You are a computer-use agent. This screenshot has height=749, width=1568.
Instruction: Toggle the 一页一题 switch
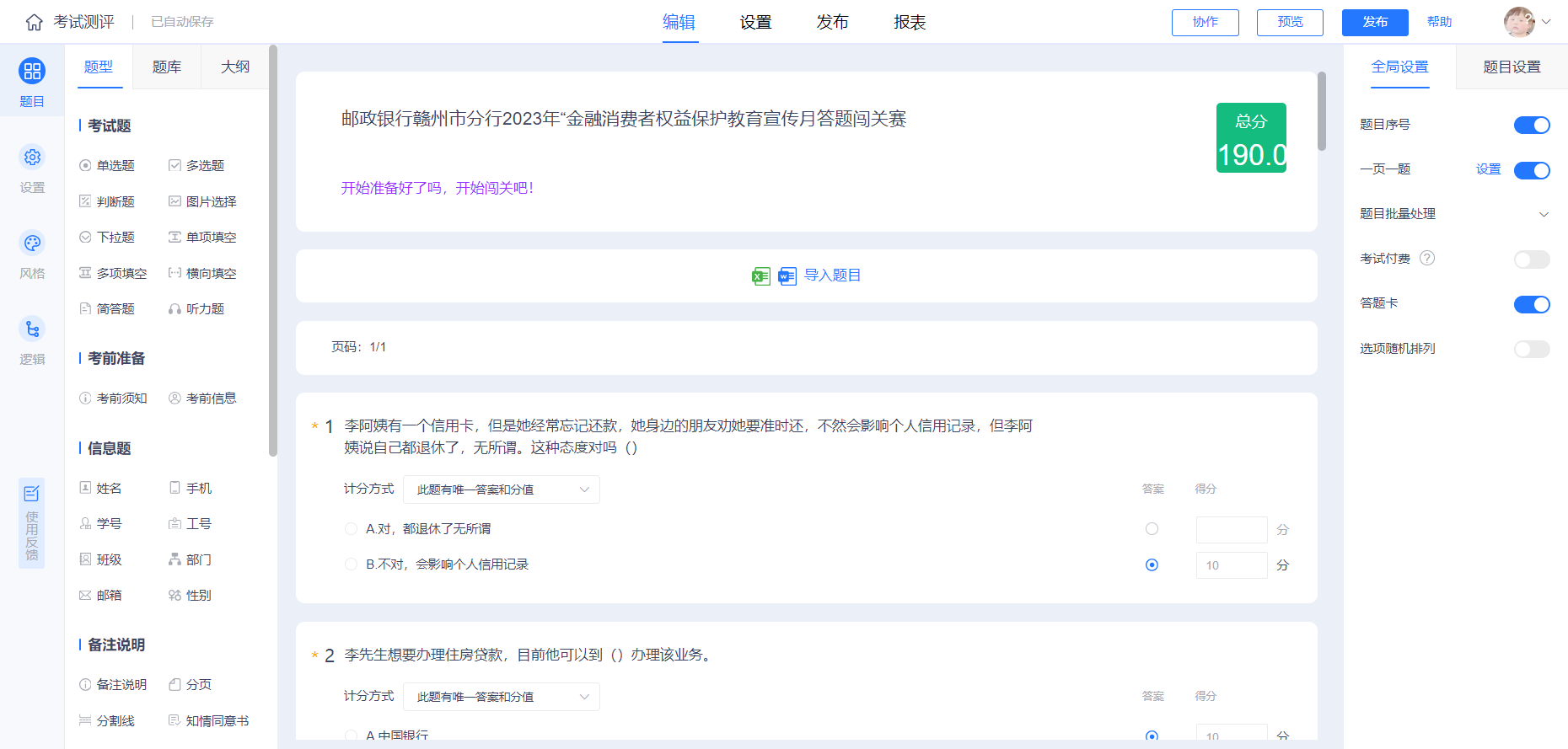[1532, 170]
